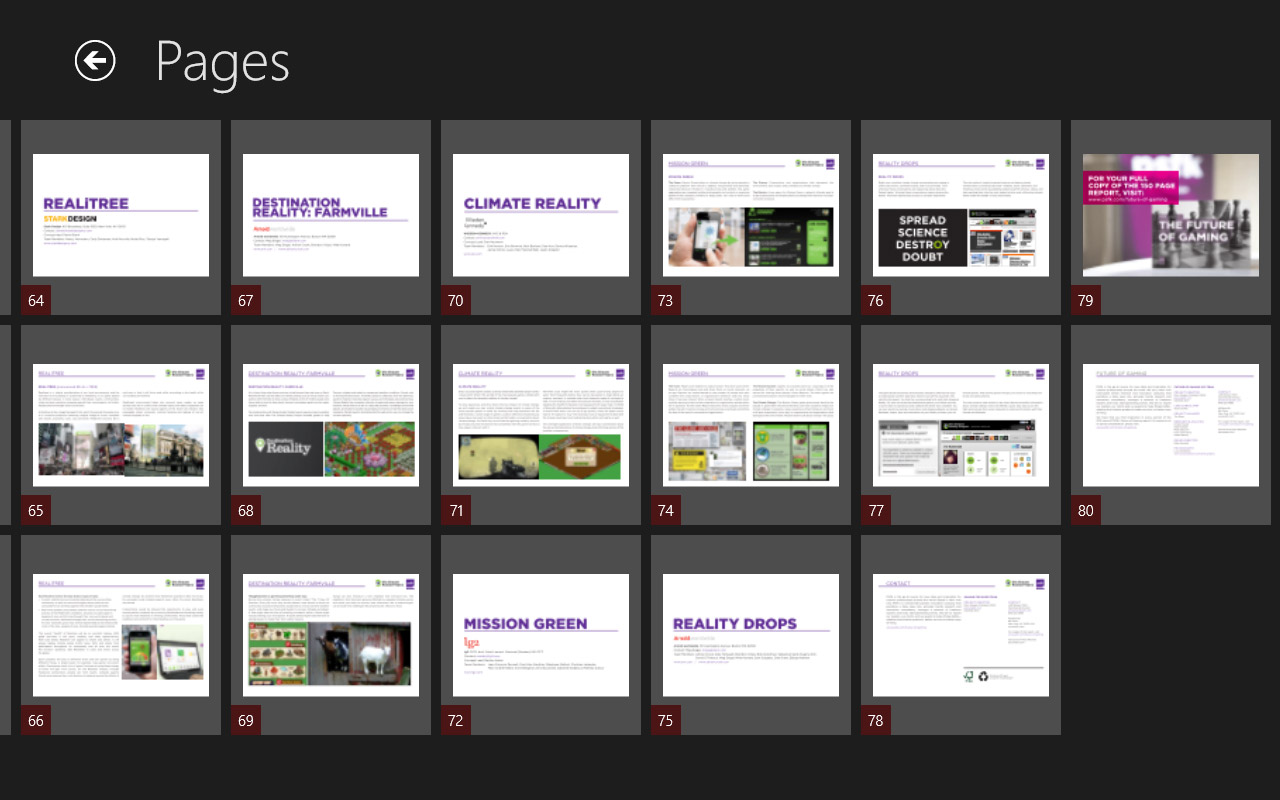Open page 79 The Future of Gaming thumbnail
The height and width of the screenshot is (800, 1280).
(1171, 215)
